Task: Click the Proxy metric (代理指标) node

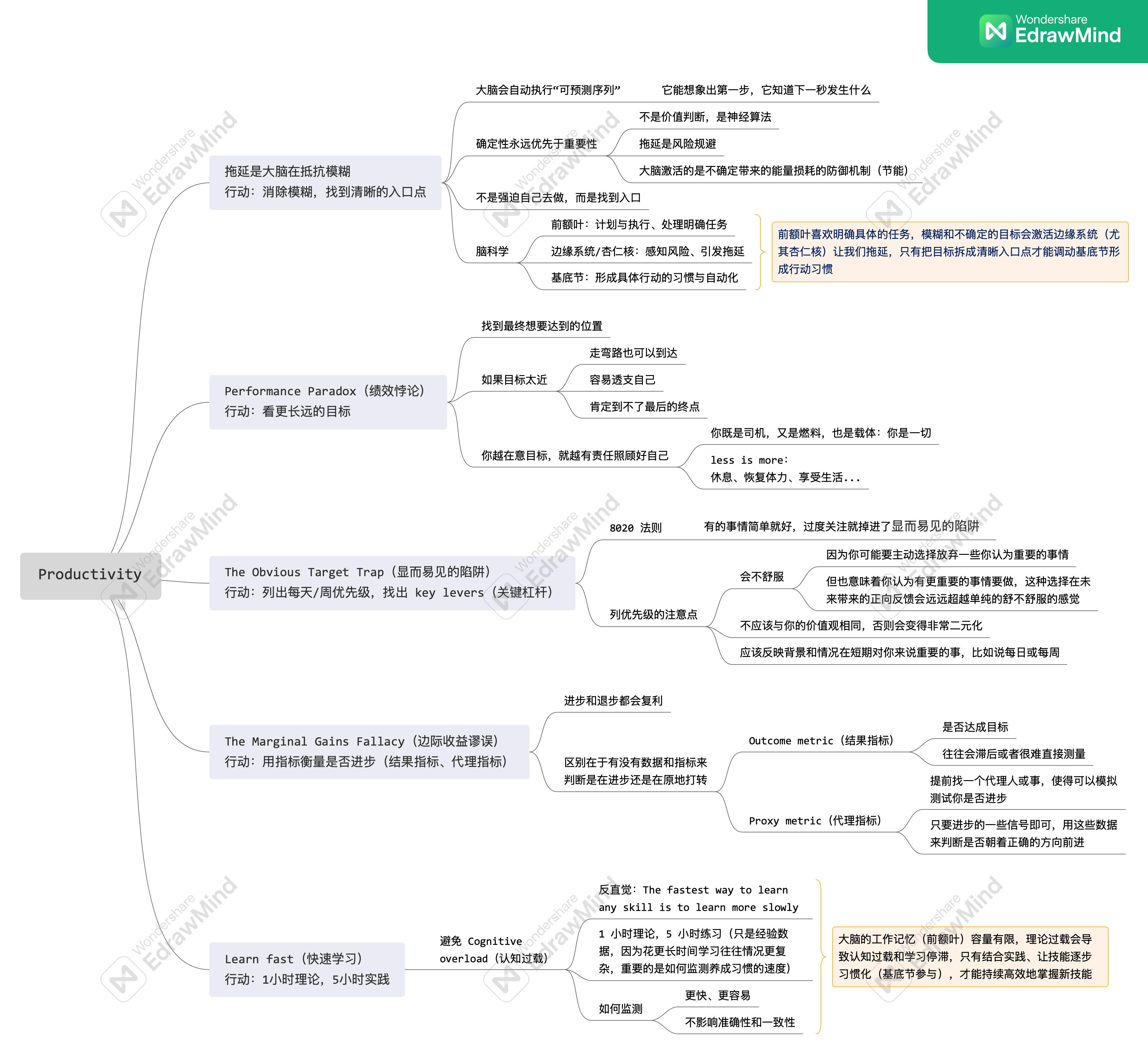Action: pos(815,821)
